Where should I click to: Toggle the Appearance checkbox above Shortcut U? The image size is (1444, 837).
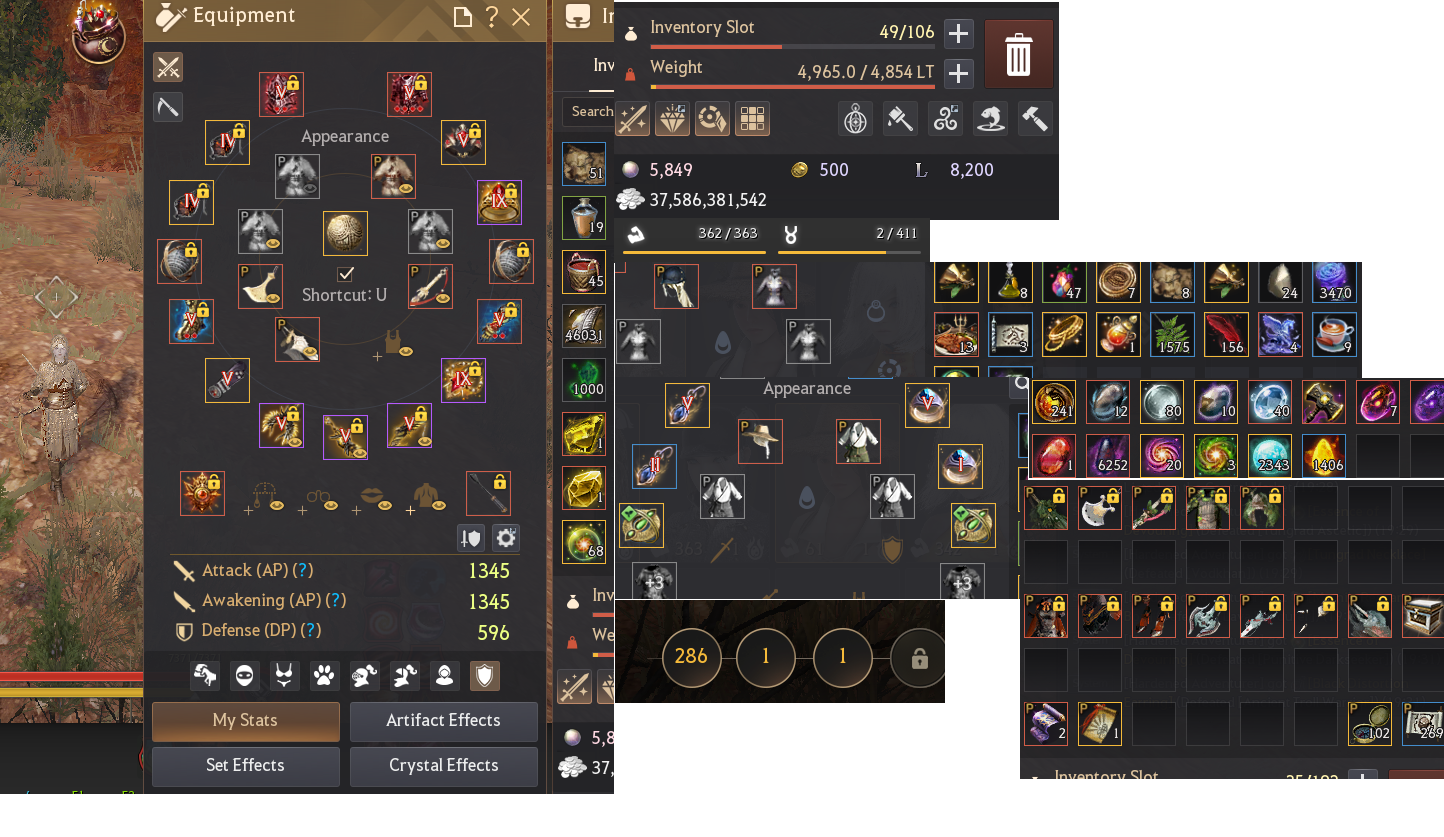tap(346, 274)
